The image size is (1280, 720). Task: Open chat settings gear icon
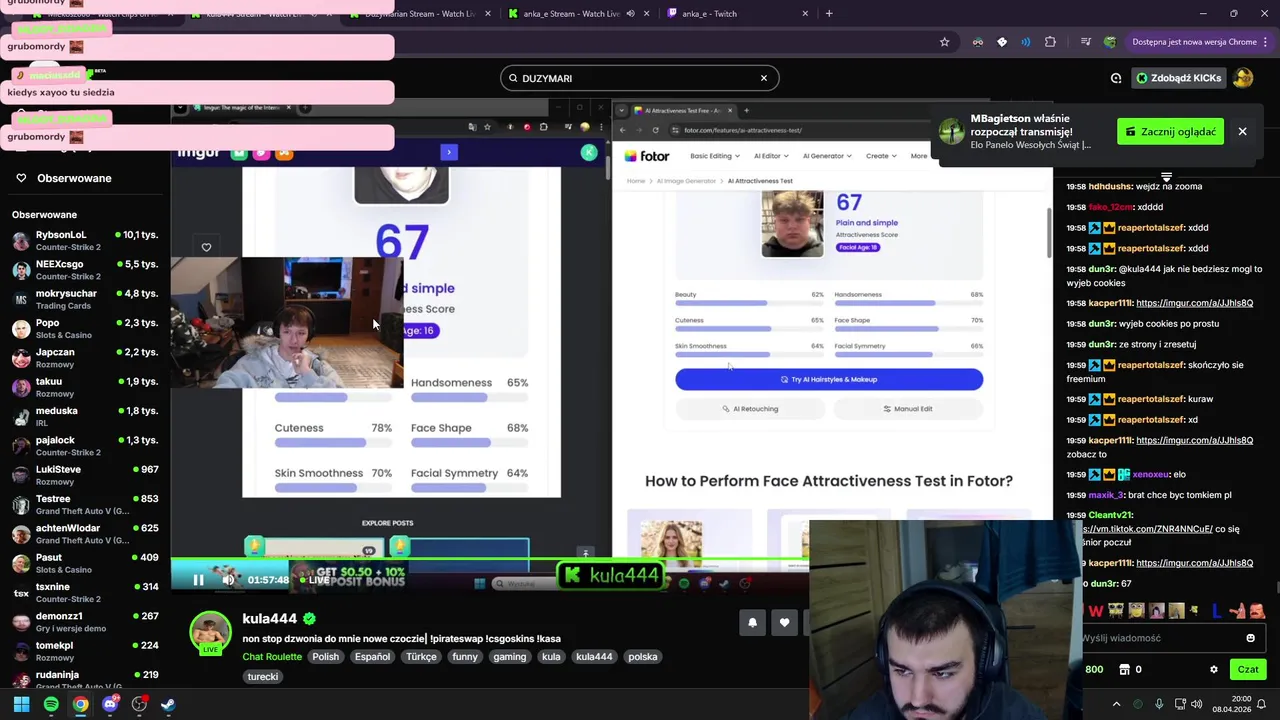coord(1214,670)
